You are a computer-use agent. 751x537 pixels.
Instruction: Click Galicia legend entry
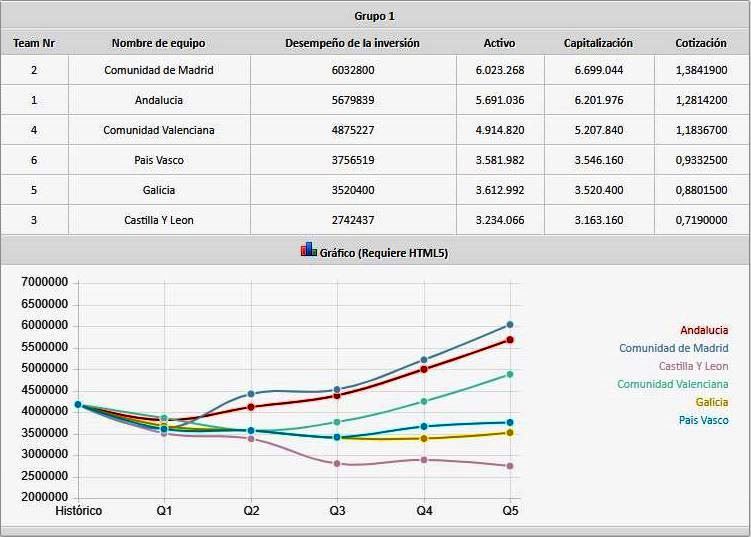712,402
